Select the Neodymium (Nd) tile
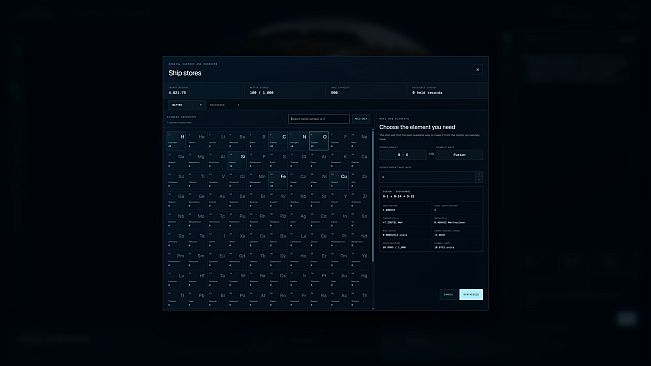 click(x=359, y=240)
